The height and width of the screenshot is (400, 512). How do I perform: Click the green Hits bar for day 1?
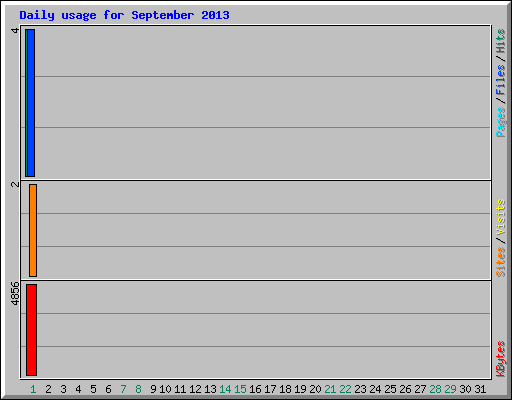(x=26, y=103)
